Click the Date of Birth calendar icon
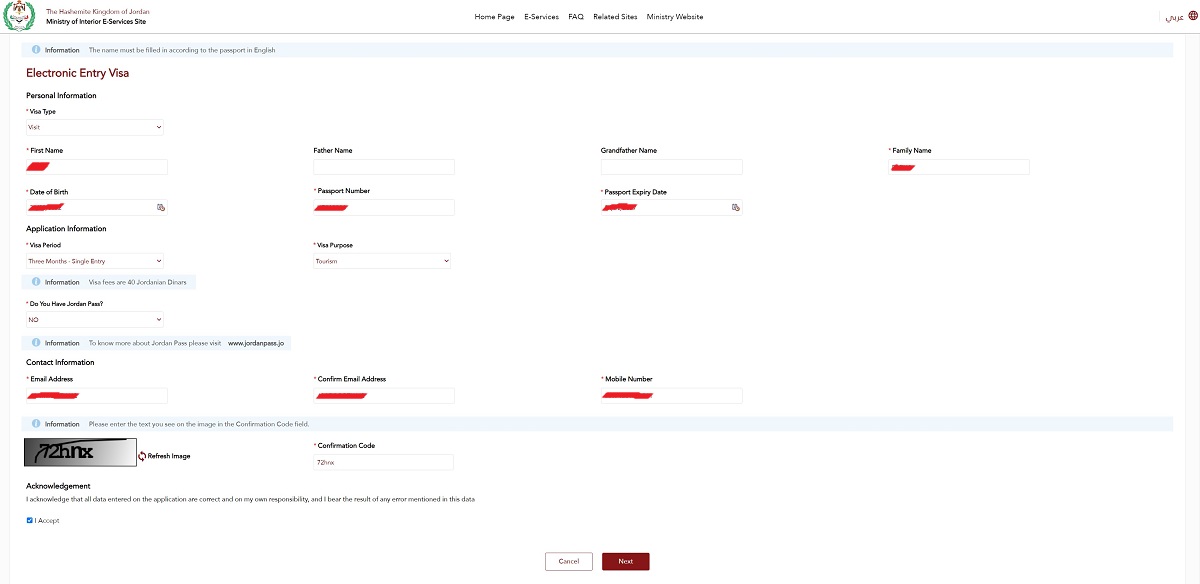 [160, 207]
